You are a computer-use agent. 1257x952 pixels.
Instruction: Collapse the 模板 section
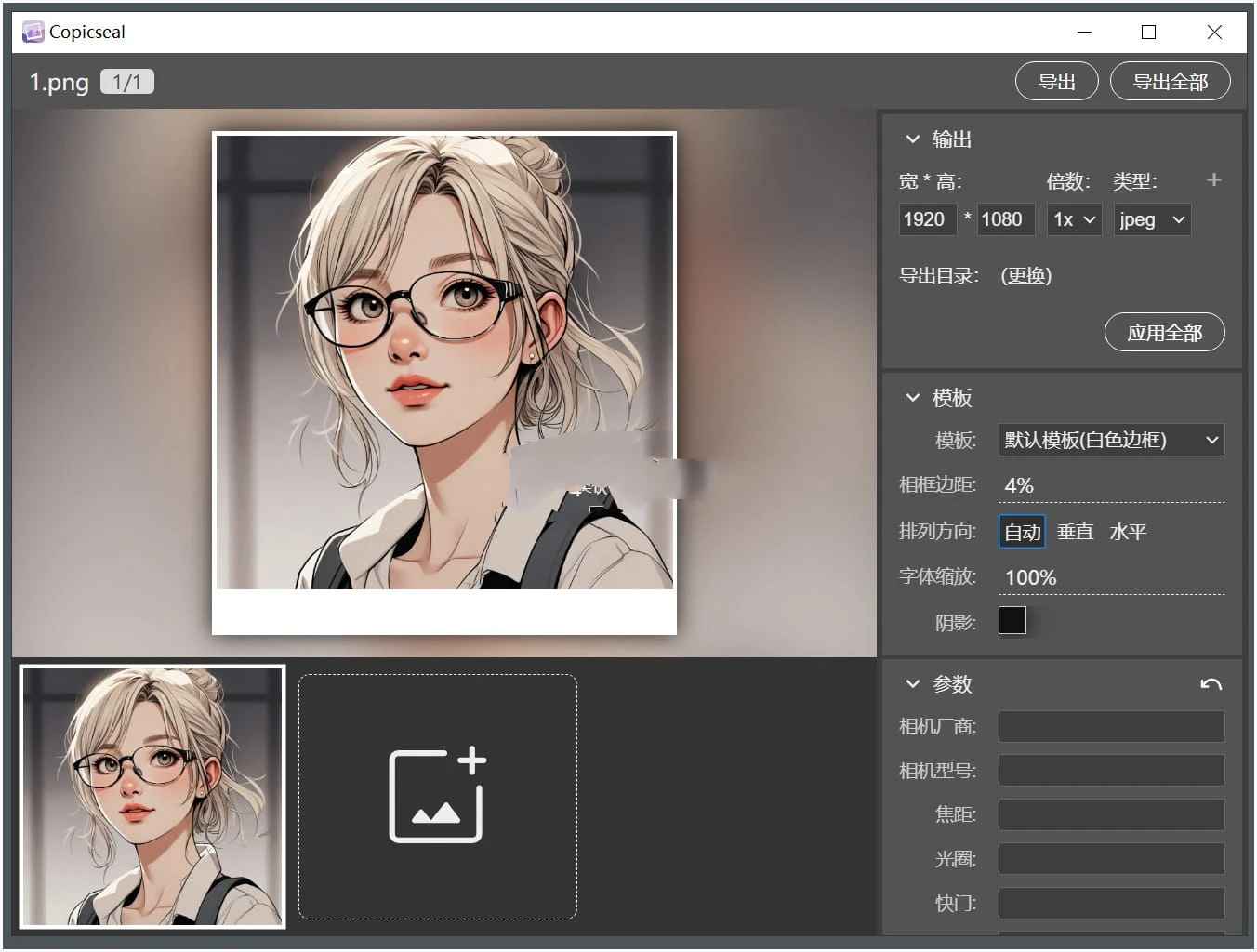tap(913, 398)
